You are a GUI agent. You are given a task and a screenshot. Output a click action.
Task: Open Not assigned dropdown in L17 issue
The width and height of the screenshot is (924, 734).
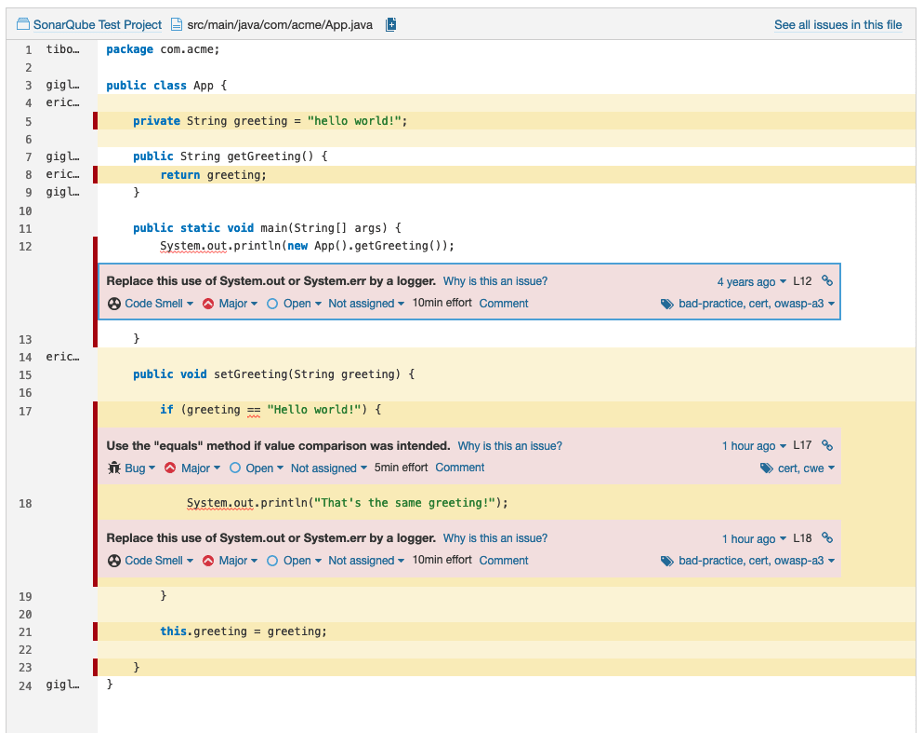[329, 468]
